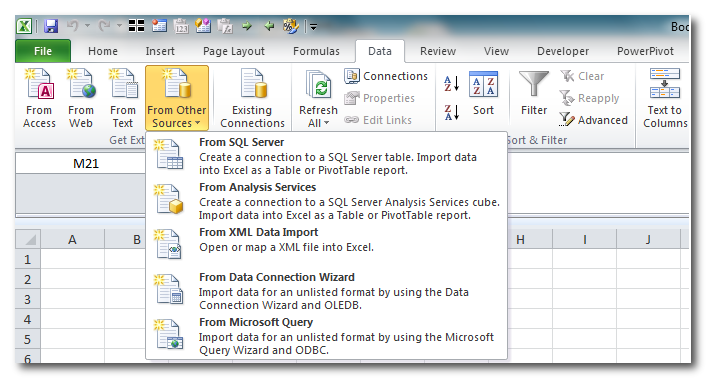
Task: Choose From Data Connection Wizard
Action: pyautogui.click(x=327, y=291)
